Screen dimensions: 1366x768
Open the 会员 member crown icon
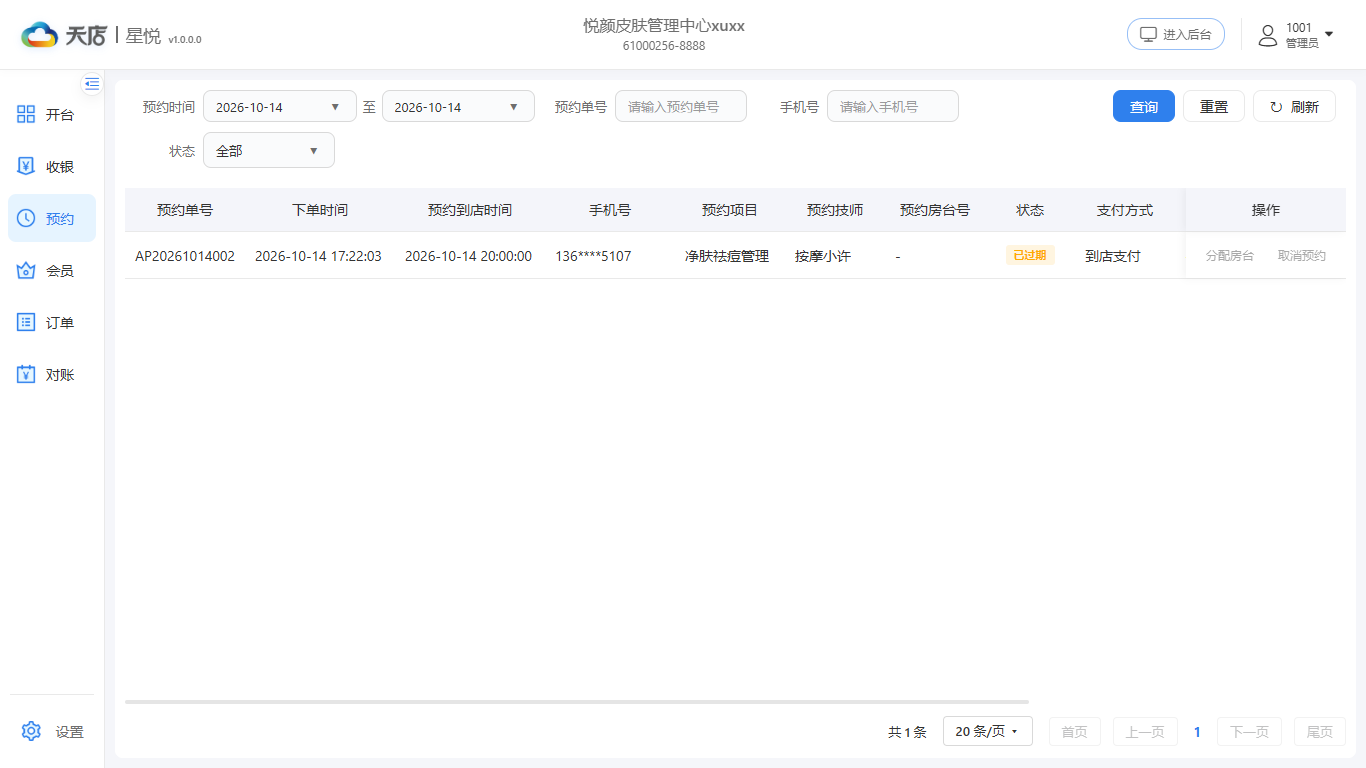click(26, 270)
